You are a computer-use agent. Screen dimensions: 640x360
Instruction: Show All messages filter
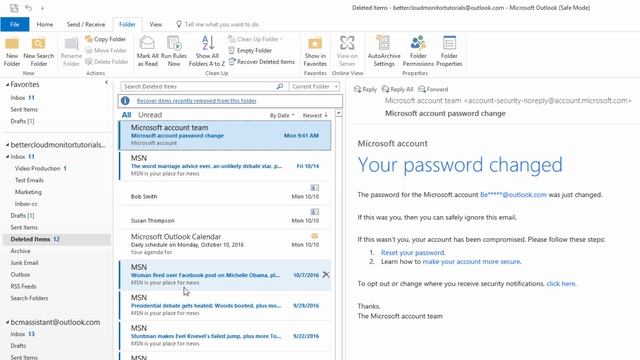127,115
